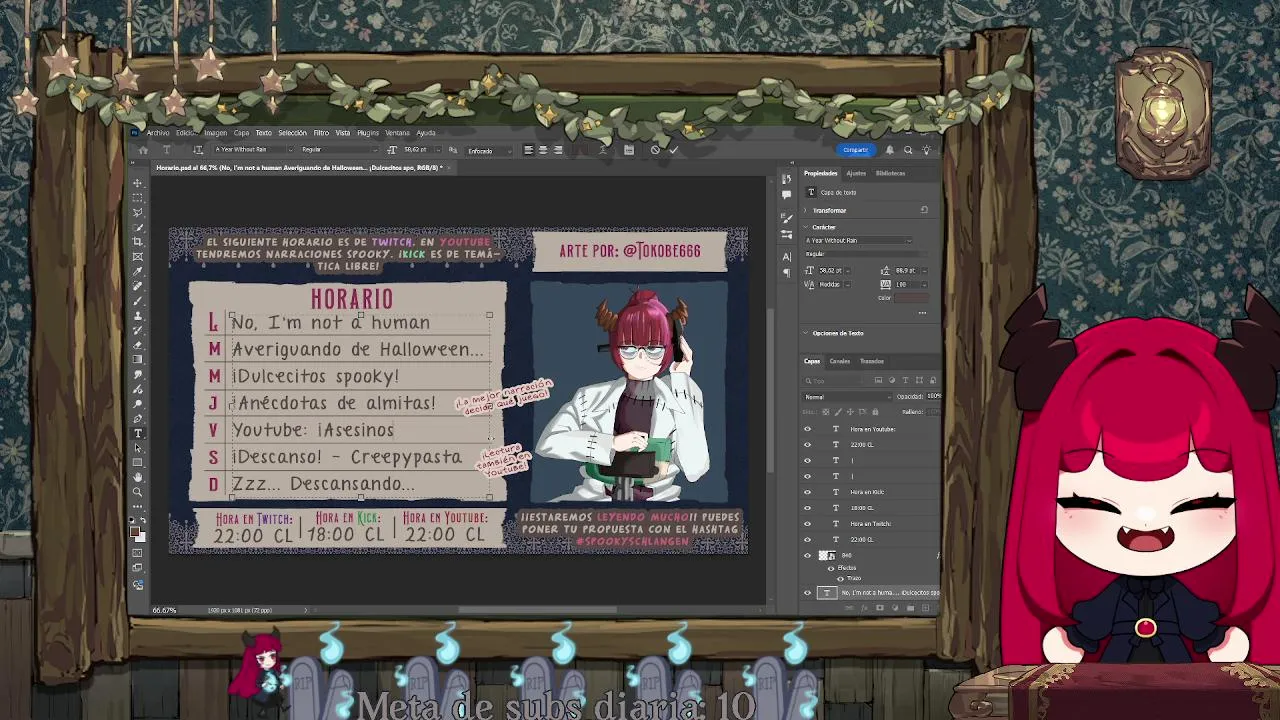Viewport: 1280px width, 720px height.
Task: Reset transform in Properties panel
Action: [x=924, y=210]
